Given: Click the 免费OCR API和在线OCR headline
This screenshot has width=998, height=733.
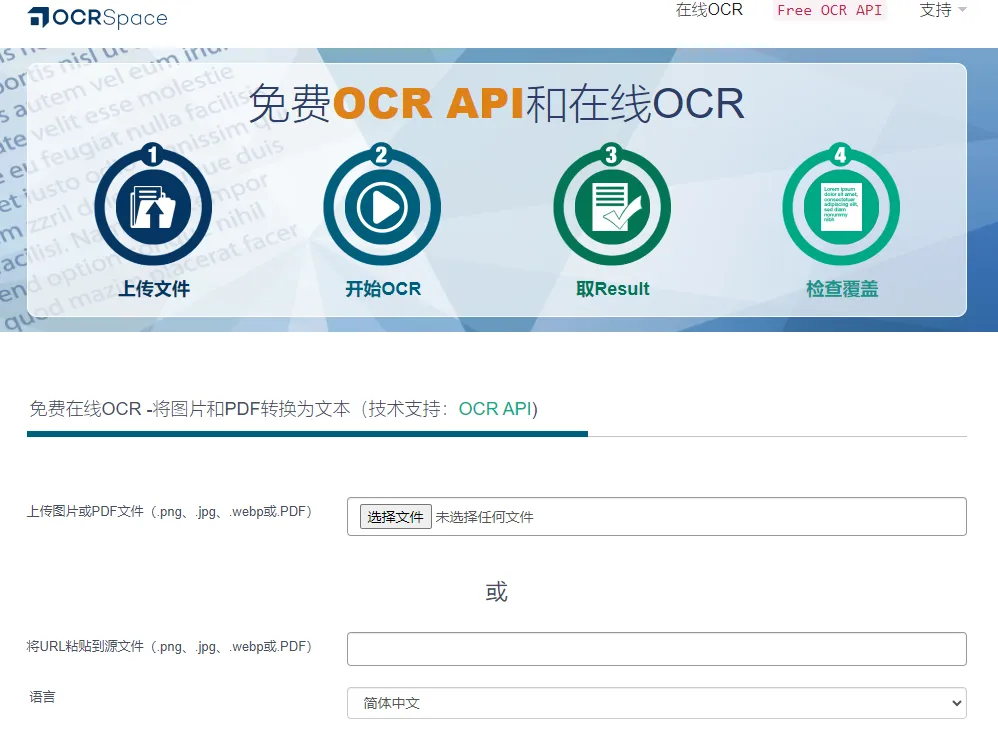Looking at the screenshot, I should click(496, 103).
